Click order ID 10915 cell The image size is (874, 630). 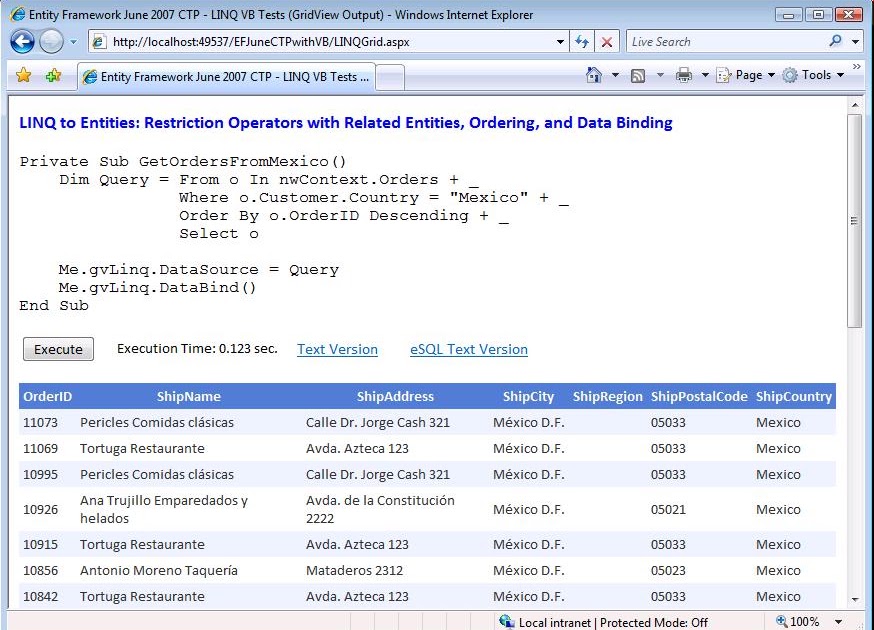[x=40, y=545]
